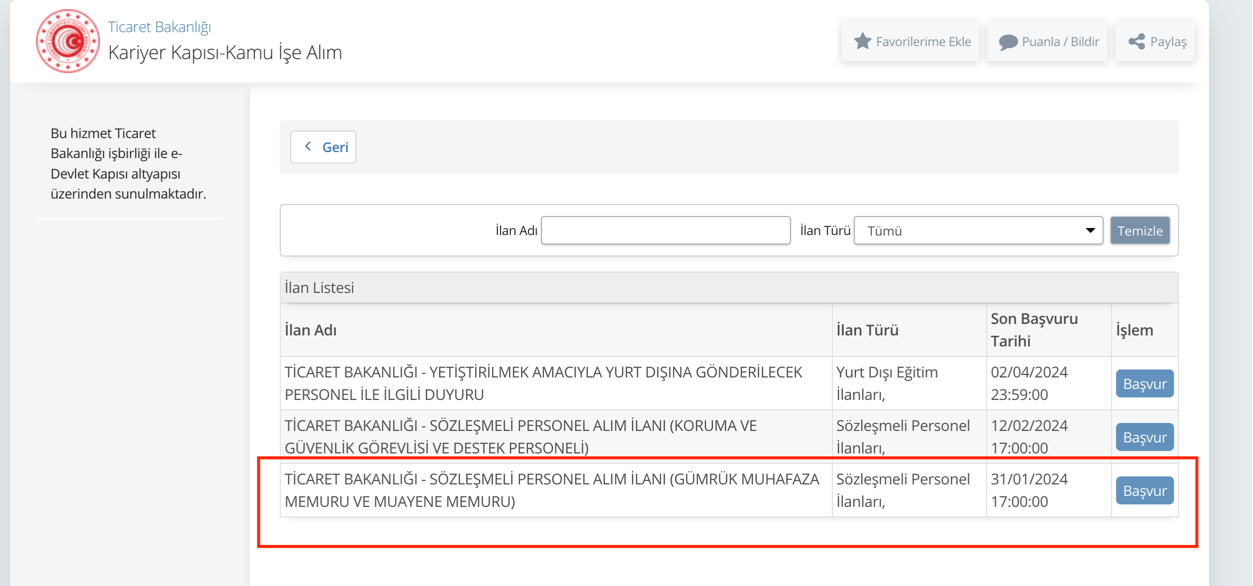This screenshot has width=1253, height=586.
Task: Click the Kariyer Kapısı-Kamu İşe Alım page title
Action: (x=225, y=53)
